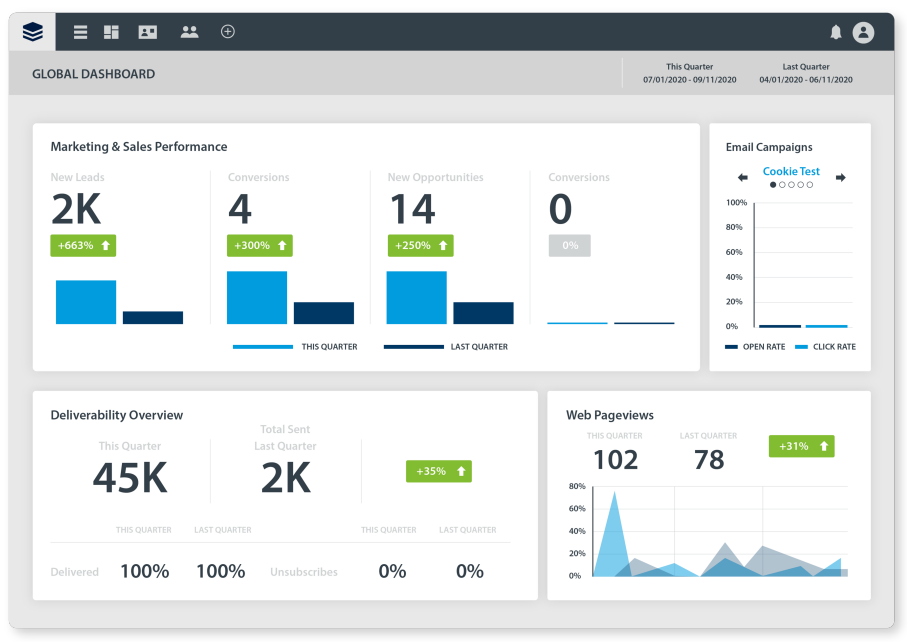Go to previous email campaign arrow
The height and width of the screenshot is (642, 907).
743,178
